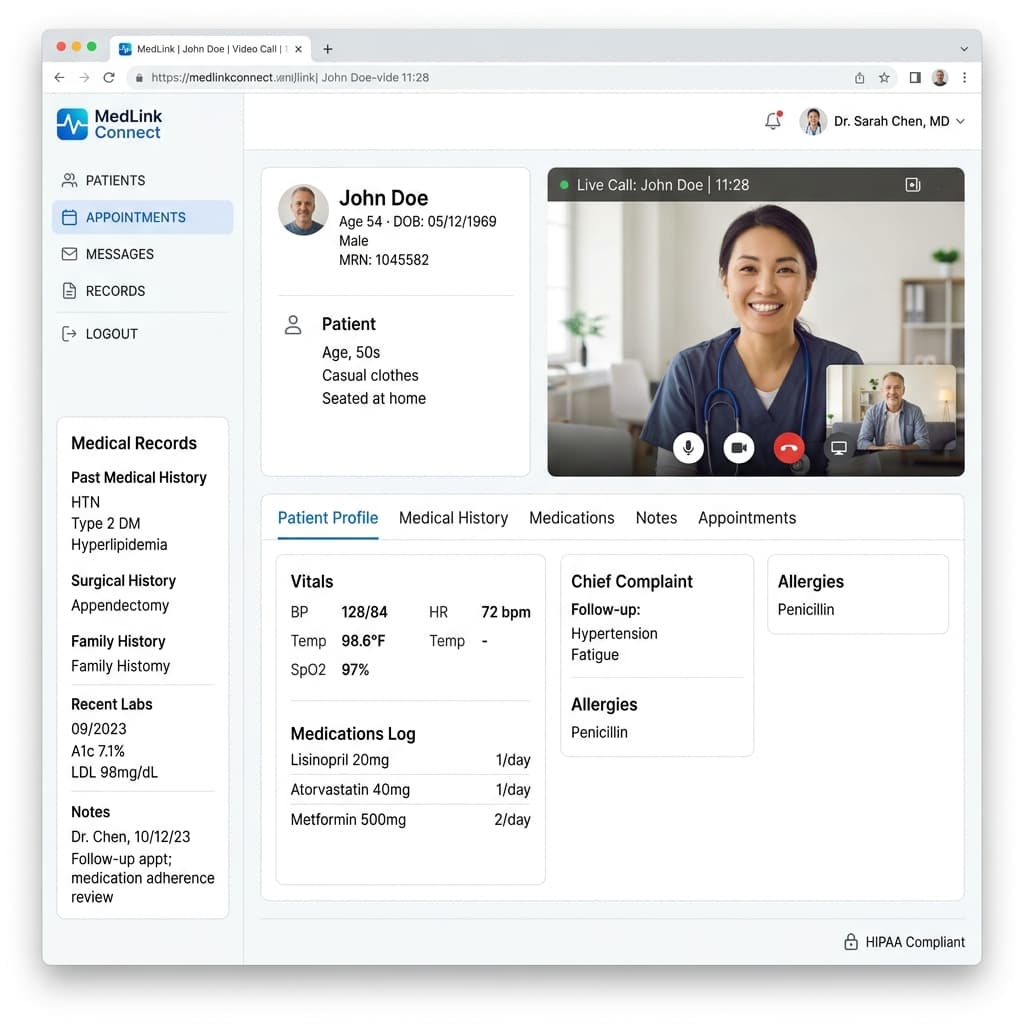Click the Dr. Chen, 10/12/23 note entry
The width and height of the screenshot is (1024, 1024).
tap(131, 837)
